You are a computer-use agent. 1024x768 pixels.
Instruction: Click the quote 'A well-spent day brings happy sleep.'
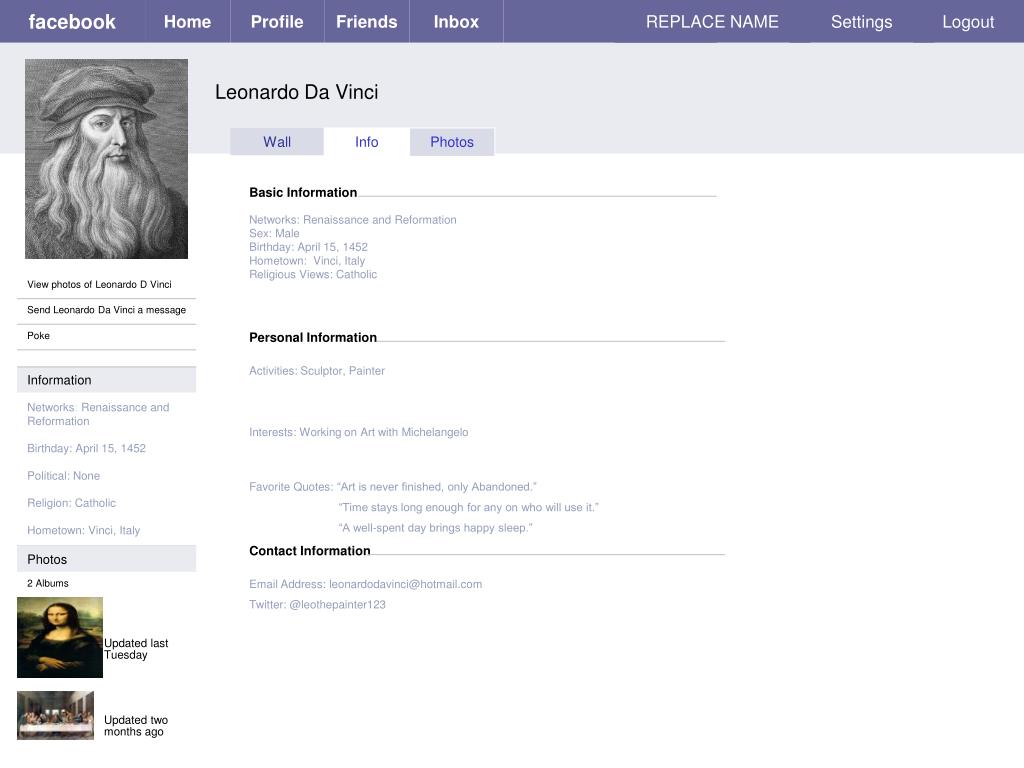pyautogui.click(x=436, y=528)
